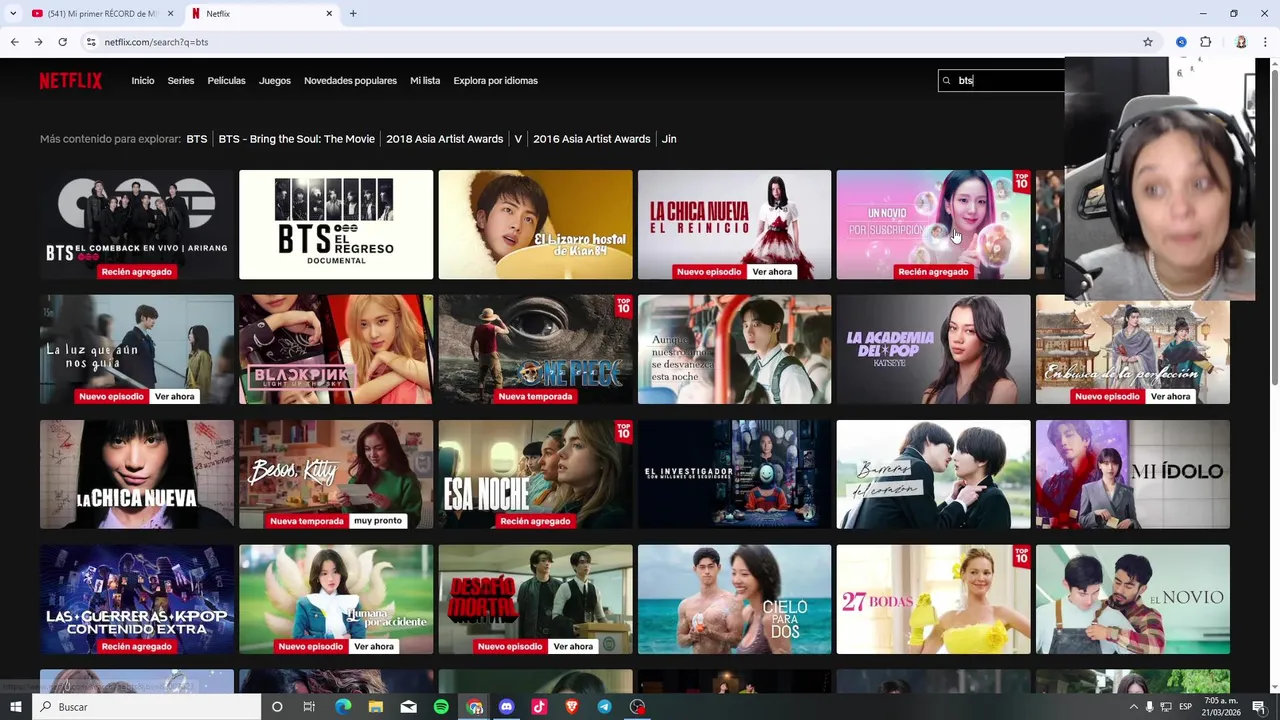The width and height of the screenshot is (1280, 720).
Task: Click the '2016 Asia Artist Awards' suggestion
Action: 592,139
